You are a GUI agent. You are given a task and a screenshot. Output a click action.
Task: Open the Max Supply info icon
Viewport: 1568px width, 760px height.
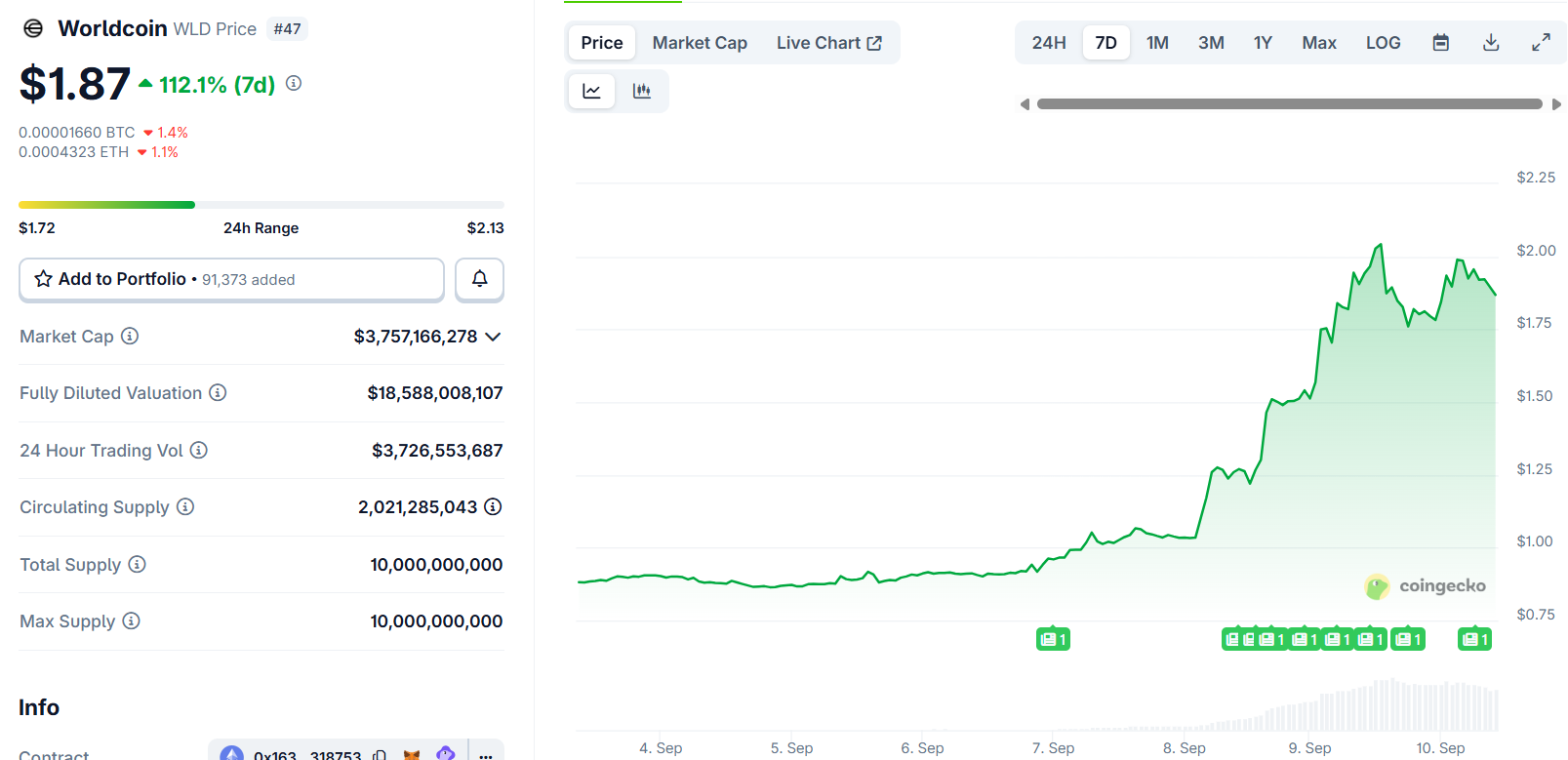tap(131, 620)
